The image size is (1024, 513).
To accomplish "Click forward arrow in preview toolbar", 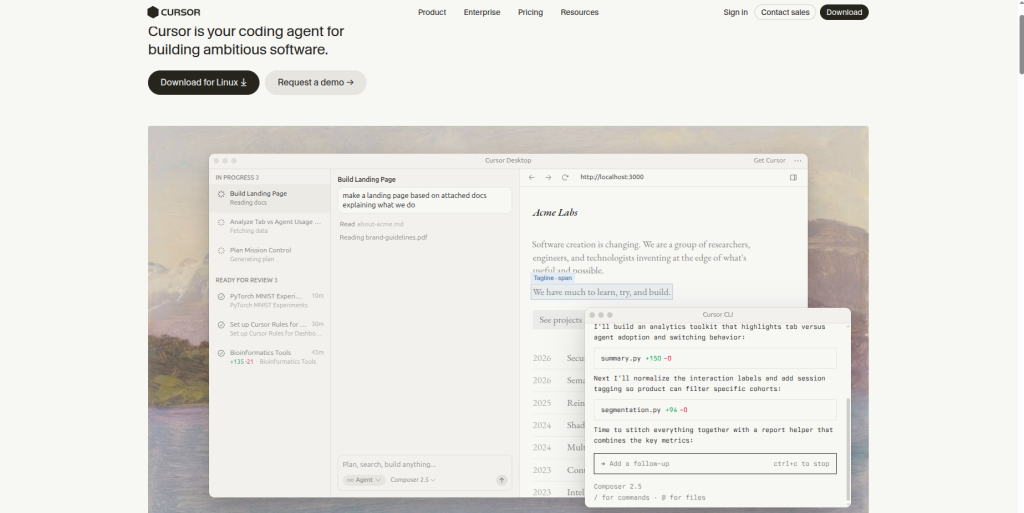I will click(548, 178).
